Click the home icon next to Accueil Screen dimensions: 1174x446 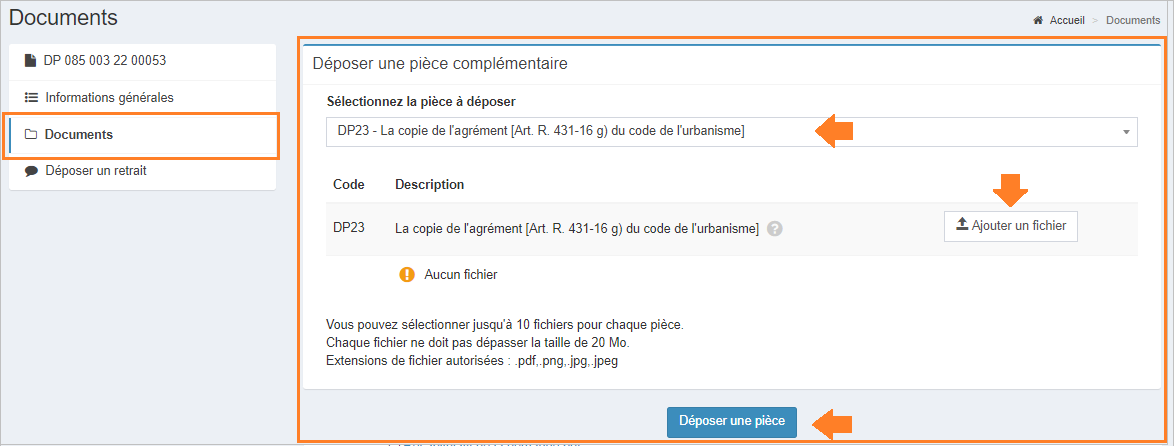click(1038, 20)
